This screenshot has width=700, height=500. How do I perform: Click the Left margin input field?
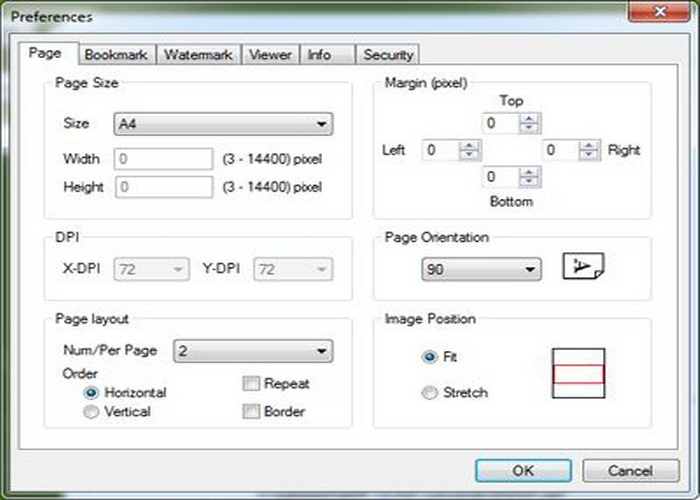441,150
